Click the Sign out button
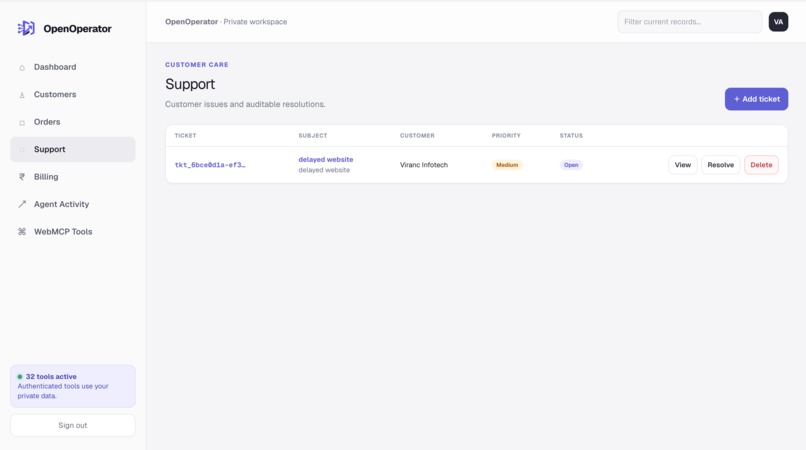This screenshot has height=450, width=806. tap(72, 425)
